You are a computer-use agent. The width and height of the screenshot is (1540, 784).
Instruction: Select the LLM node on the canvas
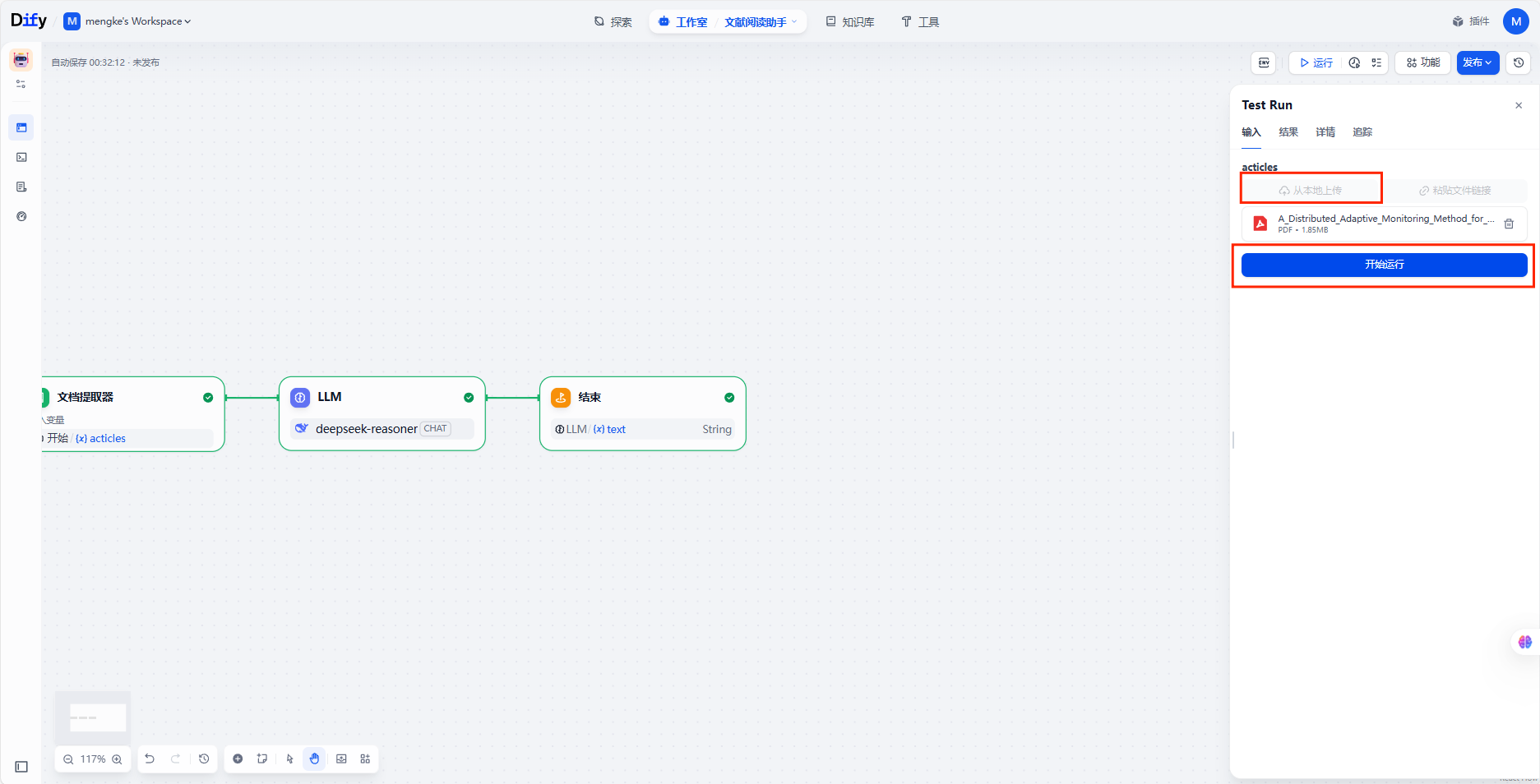[x=382, y=398]
